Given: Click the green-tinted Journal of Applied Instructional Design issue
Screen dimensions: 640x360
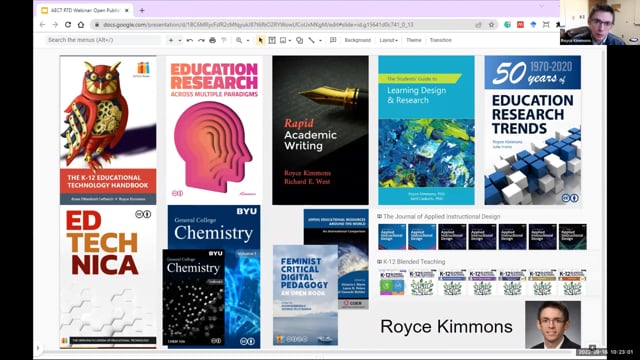Looking at the screenshot, I should pyautogui.click(x=573, y=237).
